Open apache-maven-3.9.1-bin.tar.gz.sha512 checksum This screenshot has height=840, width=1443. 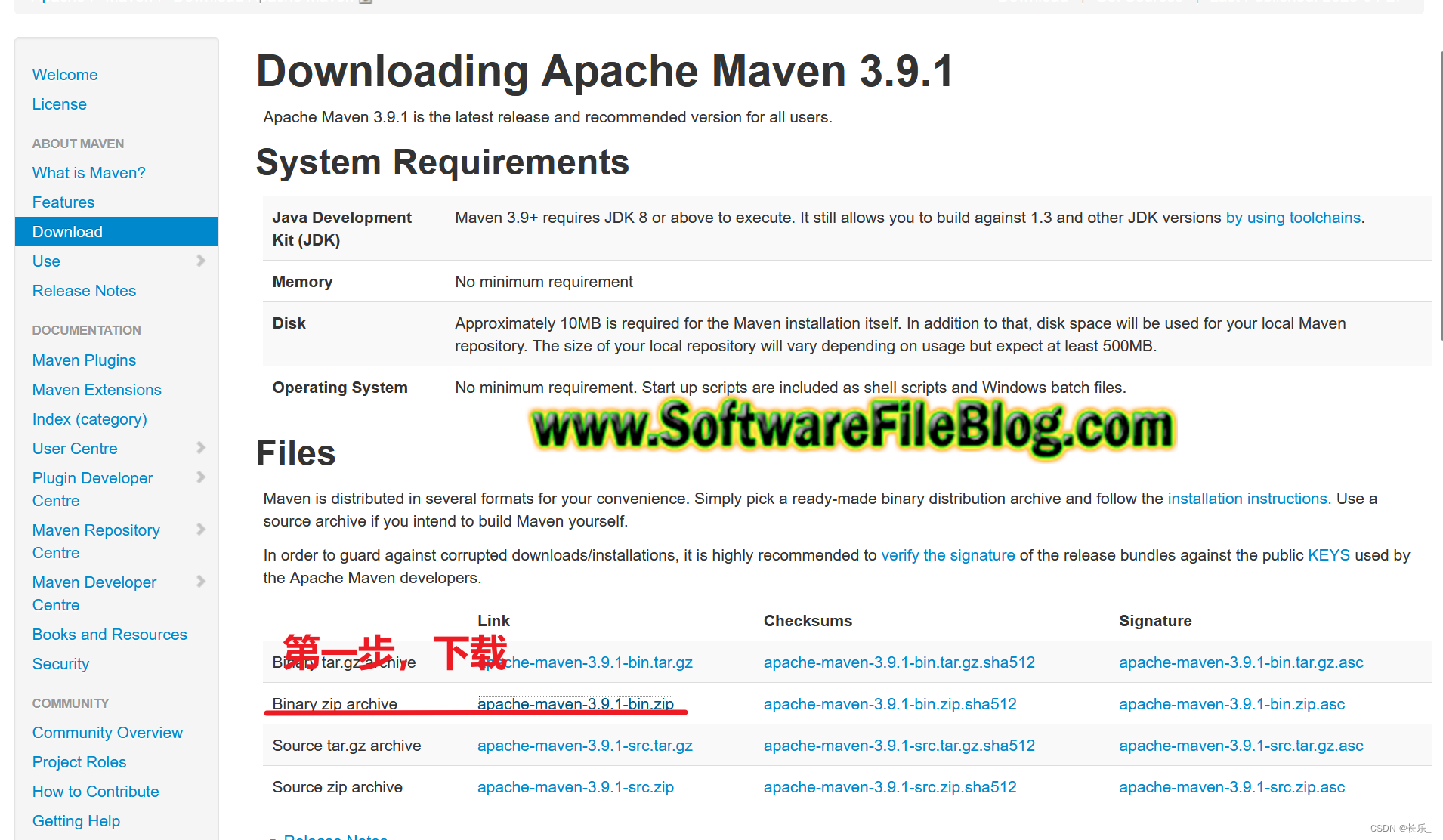coord(899,662)
